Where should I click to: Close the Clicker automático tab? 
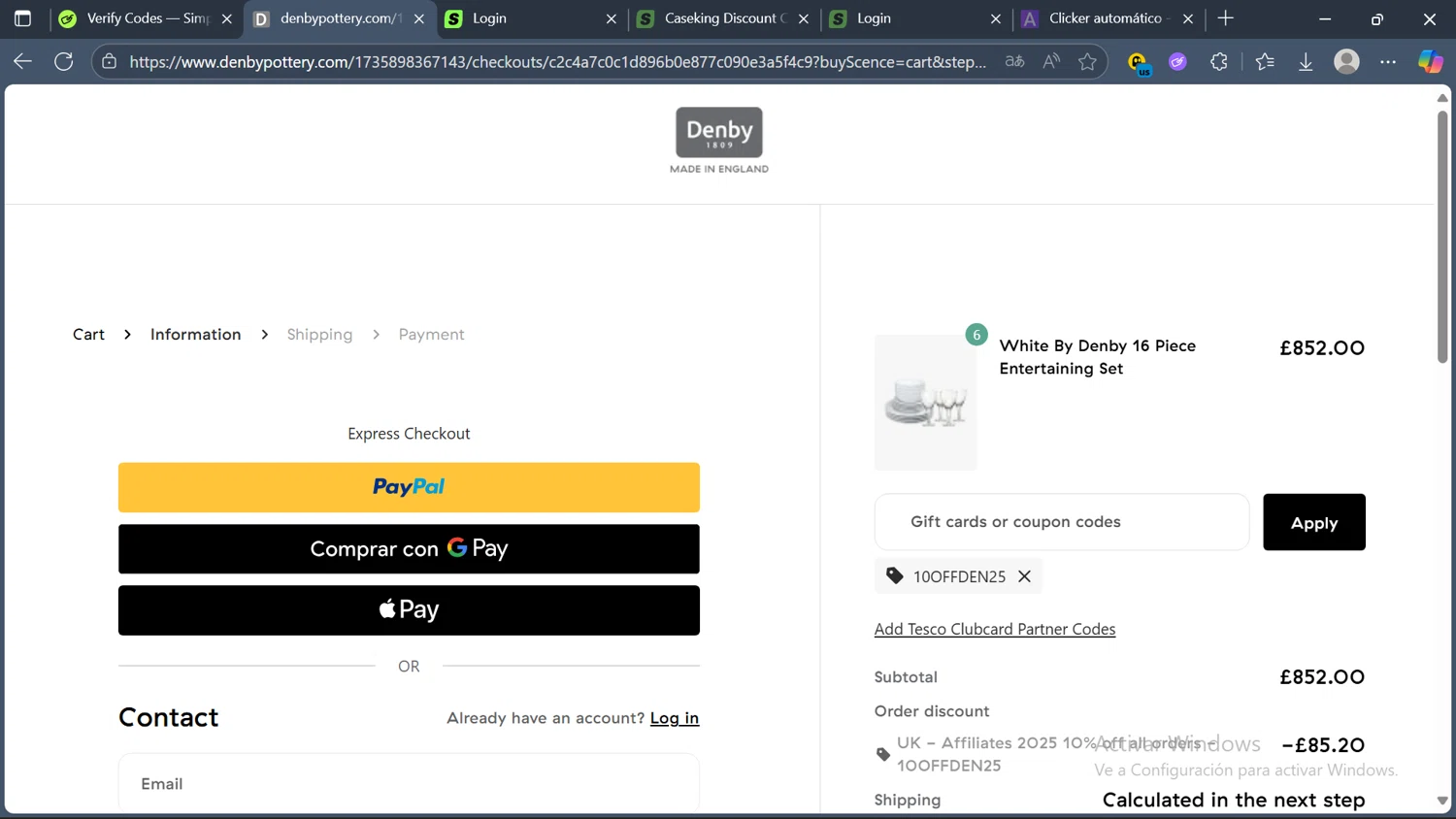click(1188, 18)
